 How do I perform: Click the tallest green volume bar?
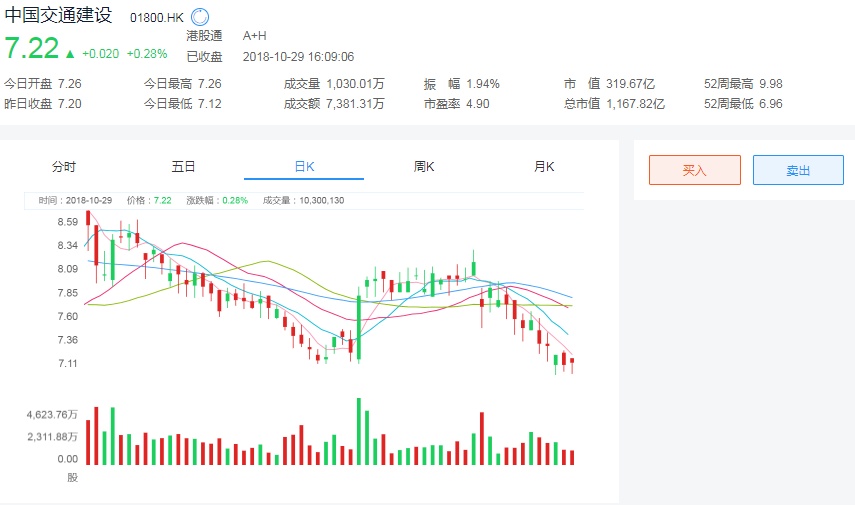click(x=358, y=431)
